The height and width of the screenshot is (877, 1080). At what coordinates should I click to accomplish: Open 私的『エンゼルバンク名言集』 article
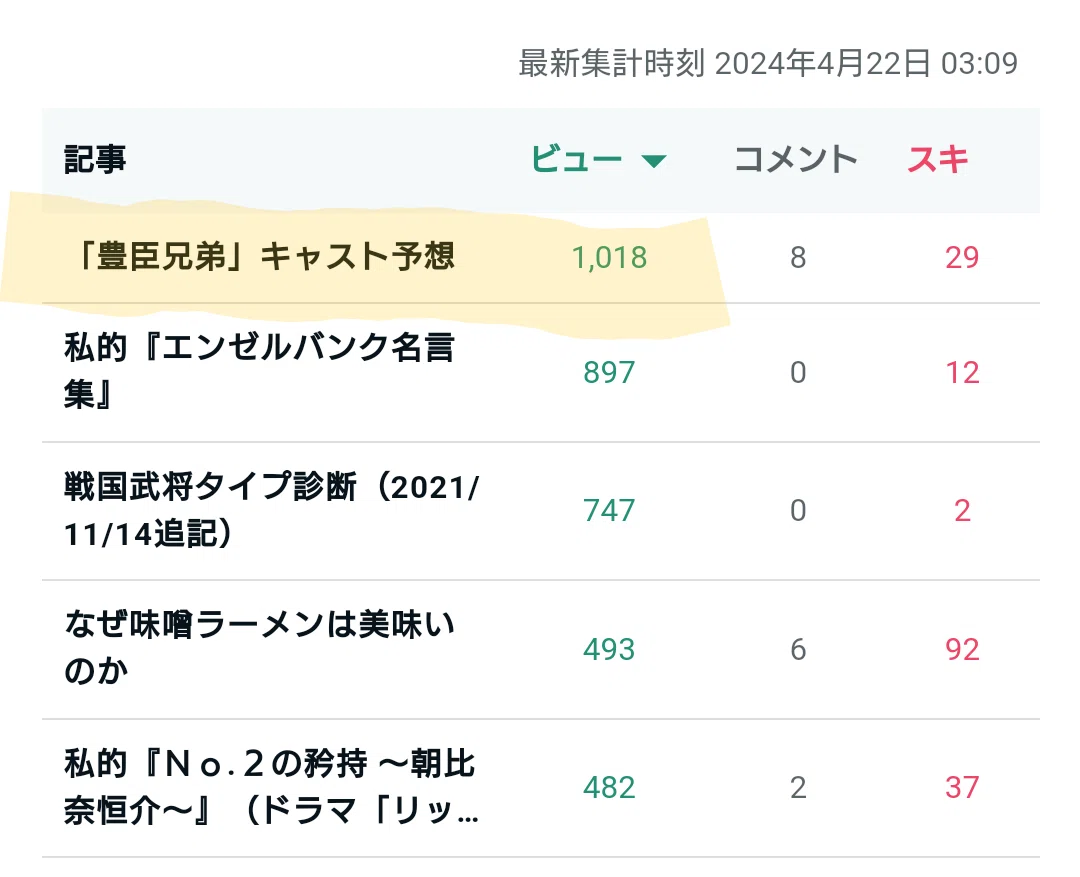[x=260, y=371]
